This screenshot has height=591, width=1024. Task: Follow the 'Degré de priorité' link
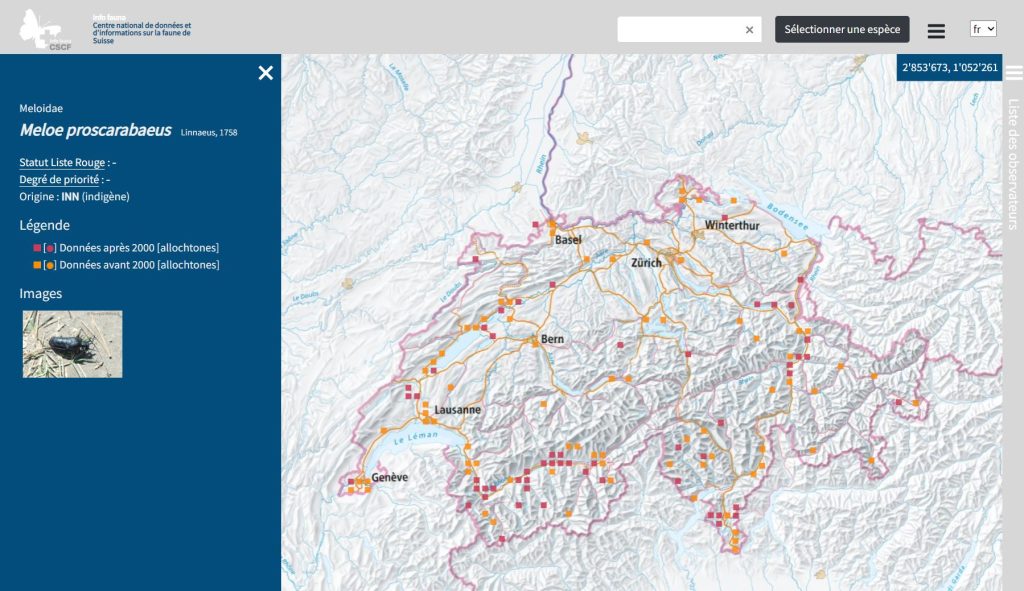(59, 179)
